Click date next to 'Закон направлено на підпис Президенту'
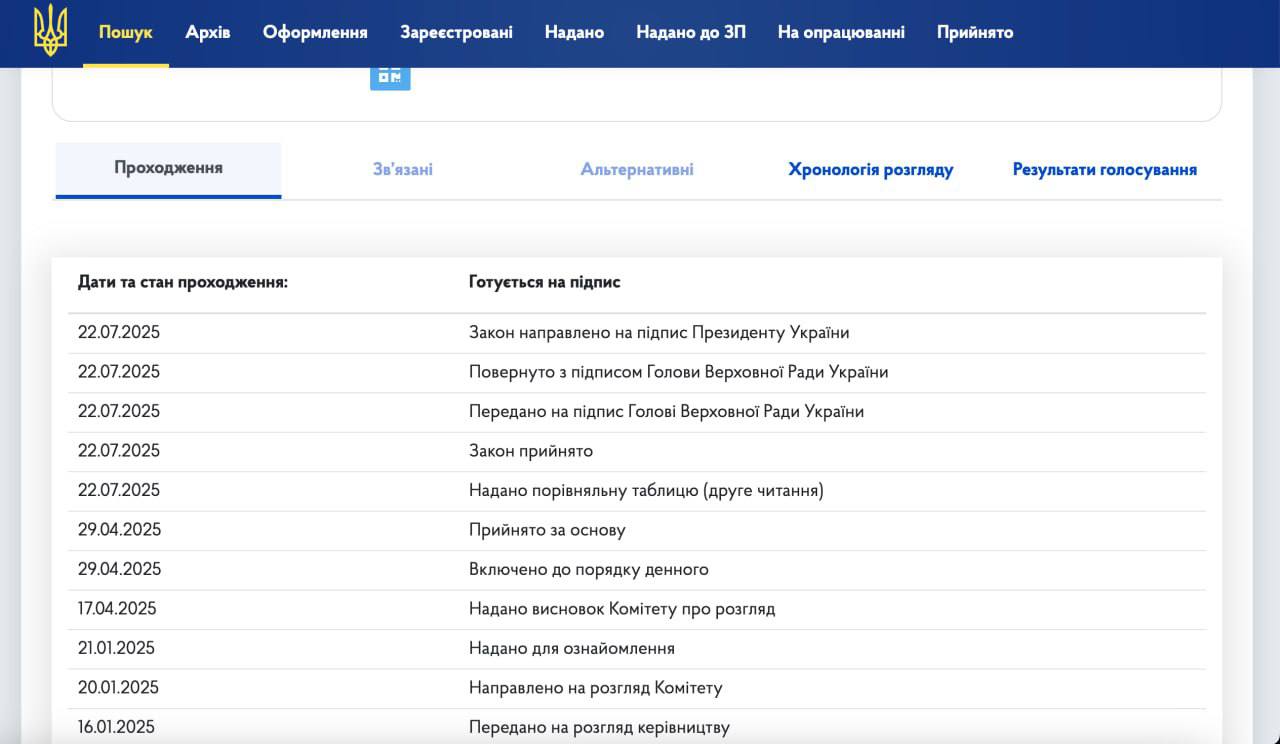Screen dimensions: 1280x744 pyautogui.click(x=119, y=332)
